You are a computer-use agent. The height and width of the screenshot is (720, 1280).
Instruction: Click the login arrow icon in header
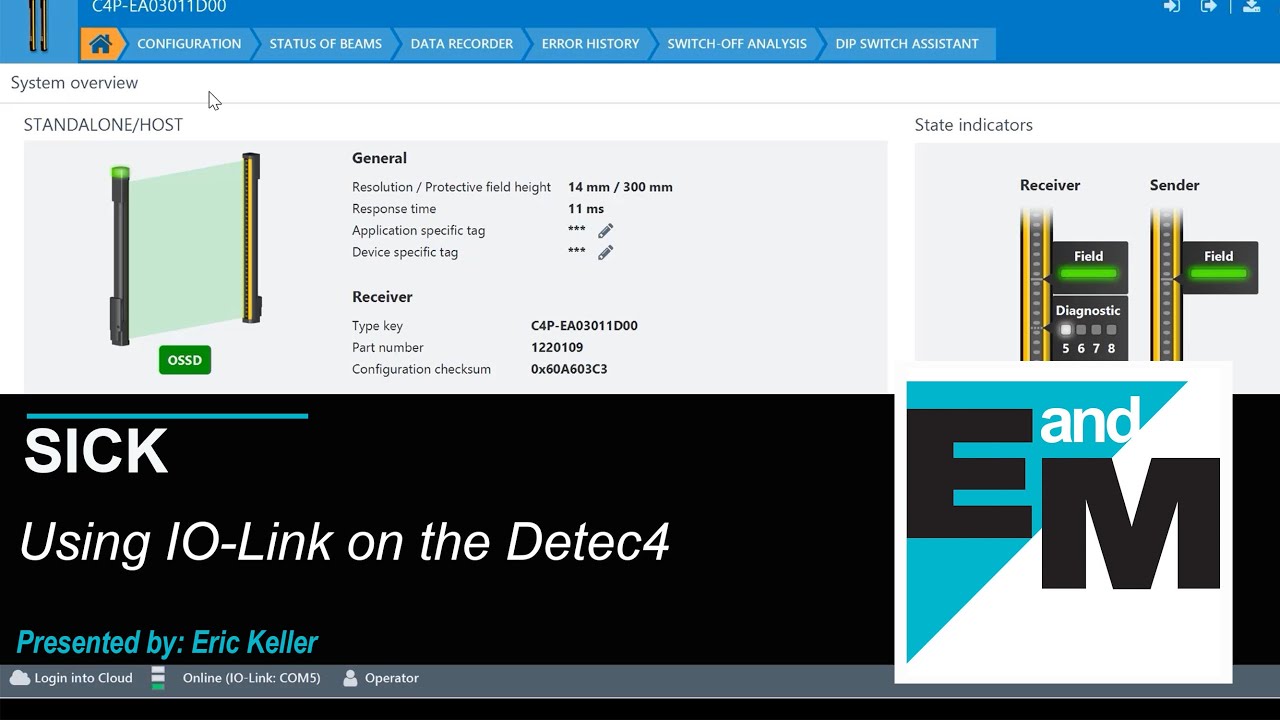1172,6
